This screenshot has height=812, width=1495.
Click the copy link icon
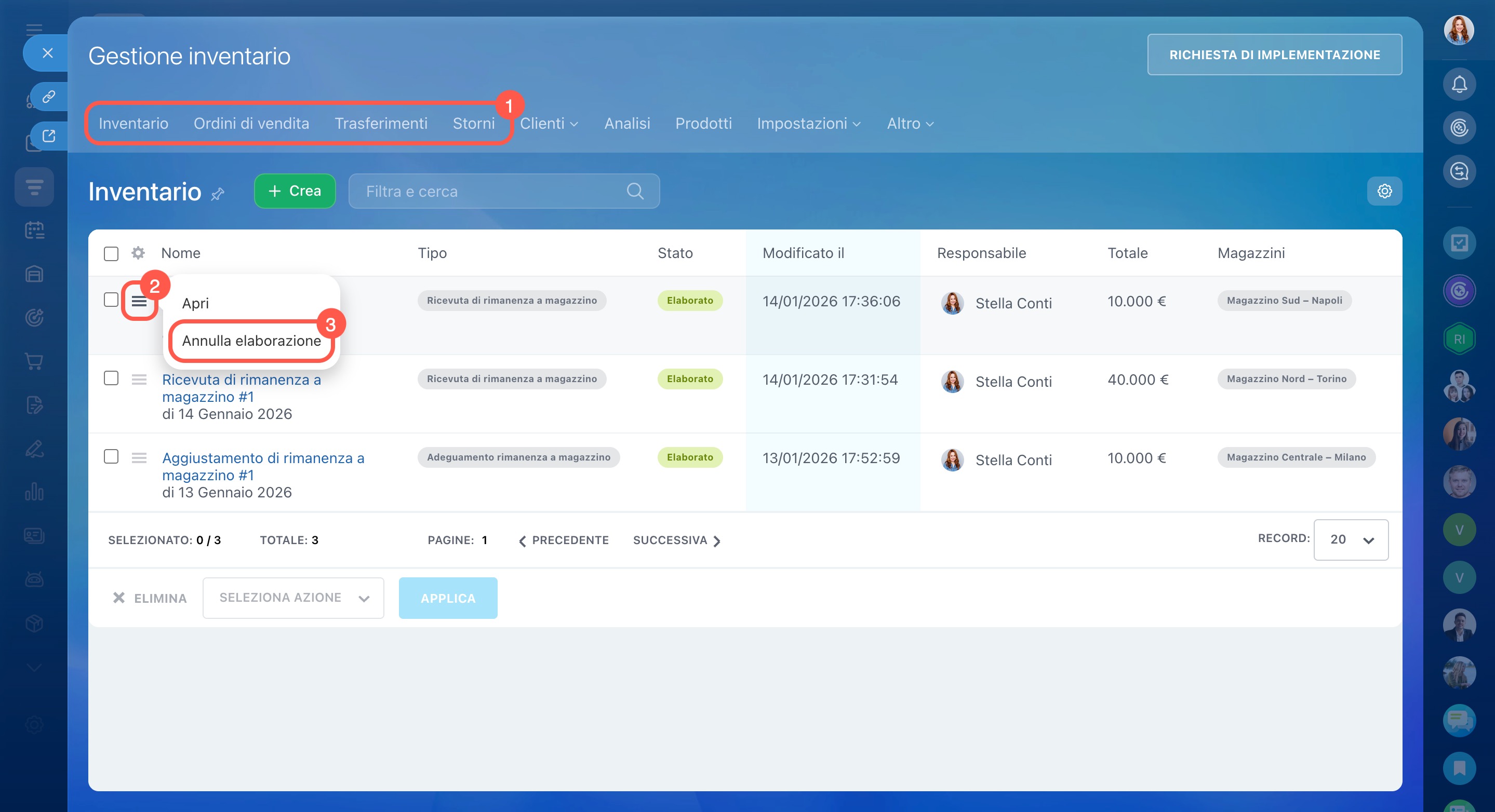tap(49, 96)
